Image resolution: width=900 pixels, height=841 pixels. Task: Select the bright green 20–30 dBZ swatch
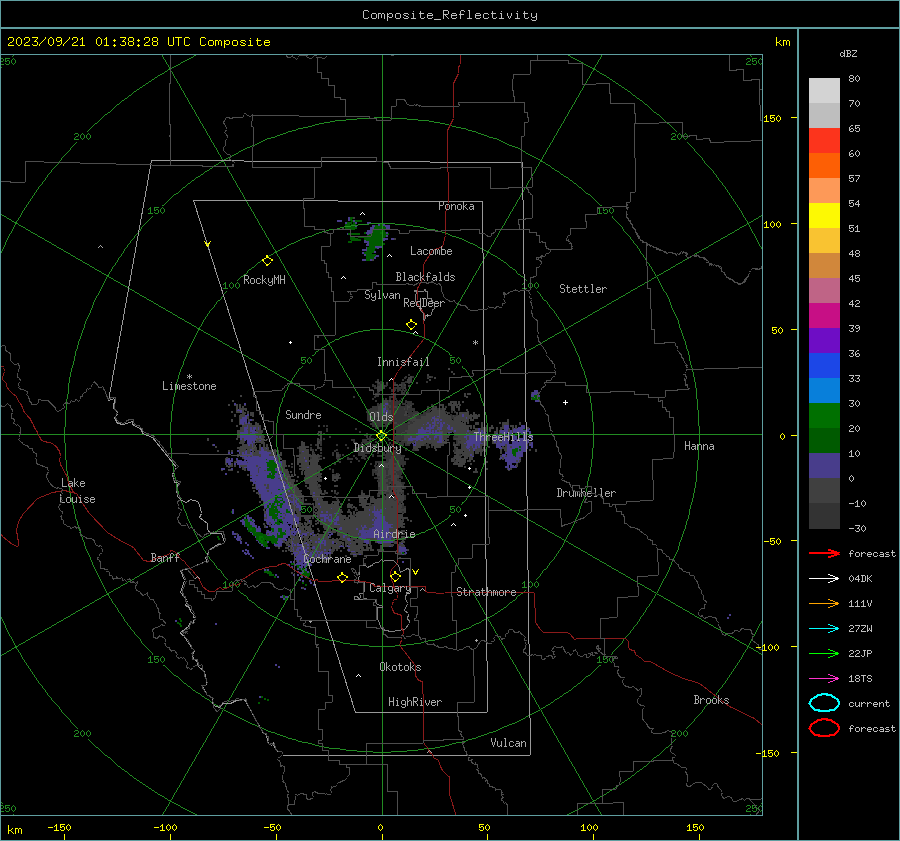tap(824, 416)
